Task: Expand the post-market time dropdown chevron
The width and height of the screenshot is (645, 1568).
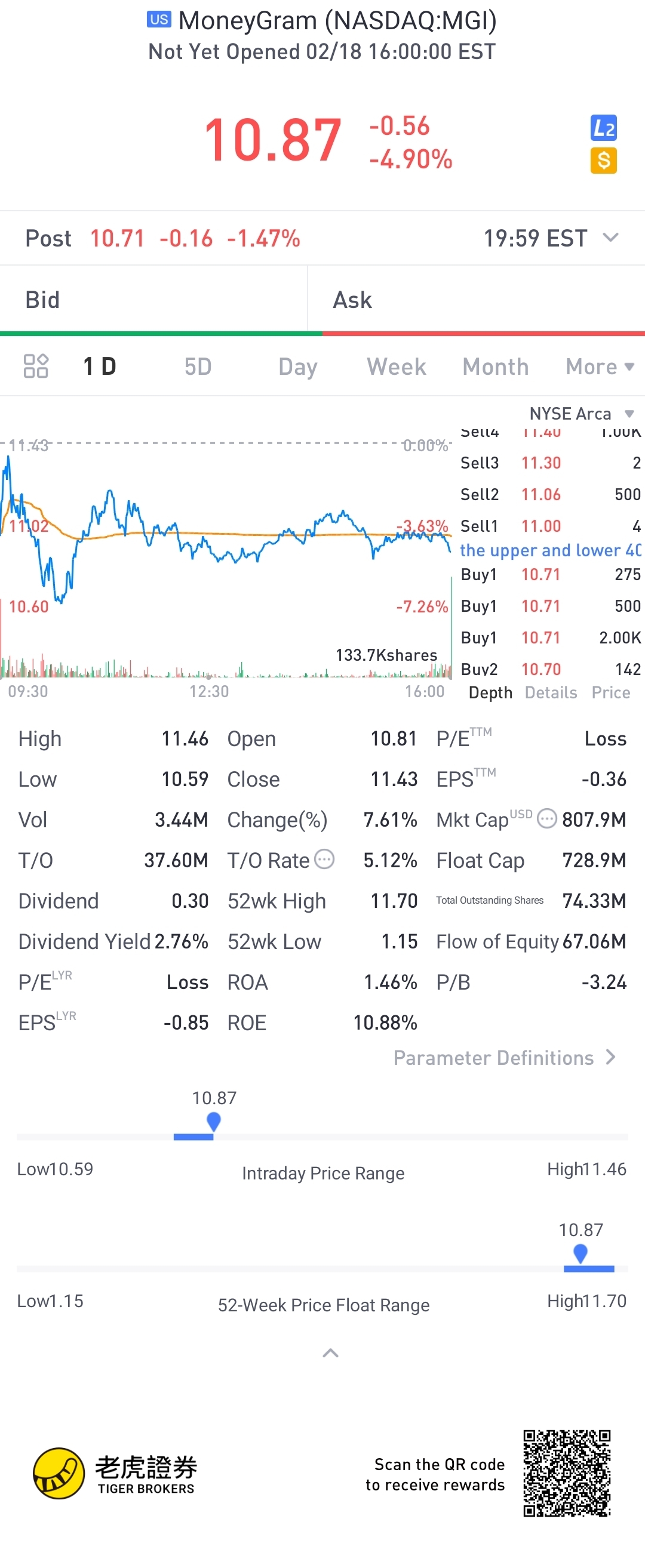Action: (610, 238)
